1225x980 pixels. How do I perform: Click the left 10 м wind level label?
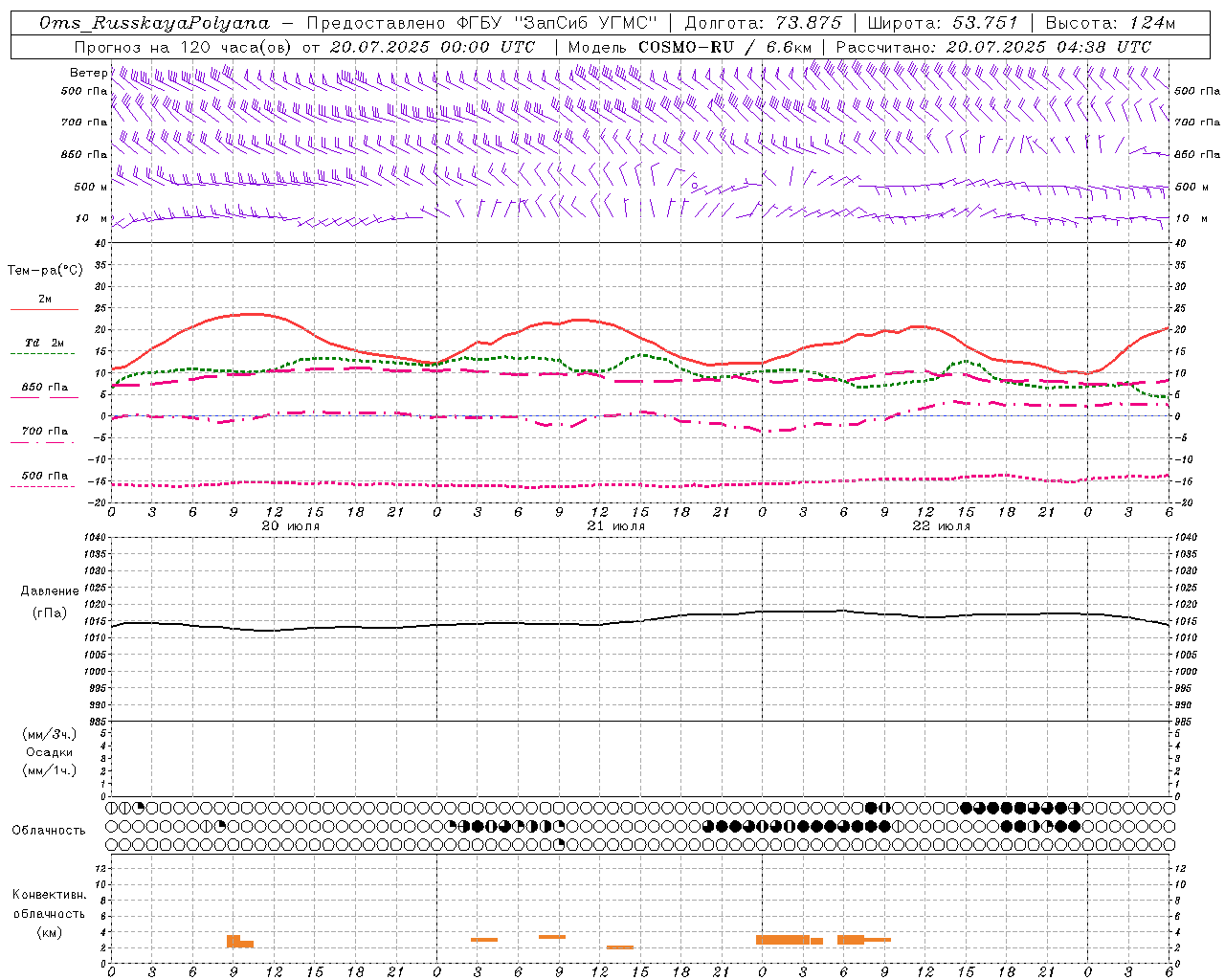91,218
